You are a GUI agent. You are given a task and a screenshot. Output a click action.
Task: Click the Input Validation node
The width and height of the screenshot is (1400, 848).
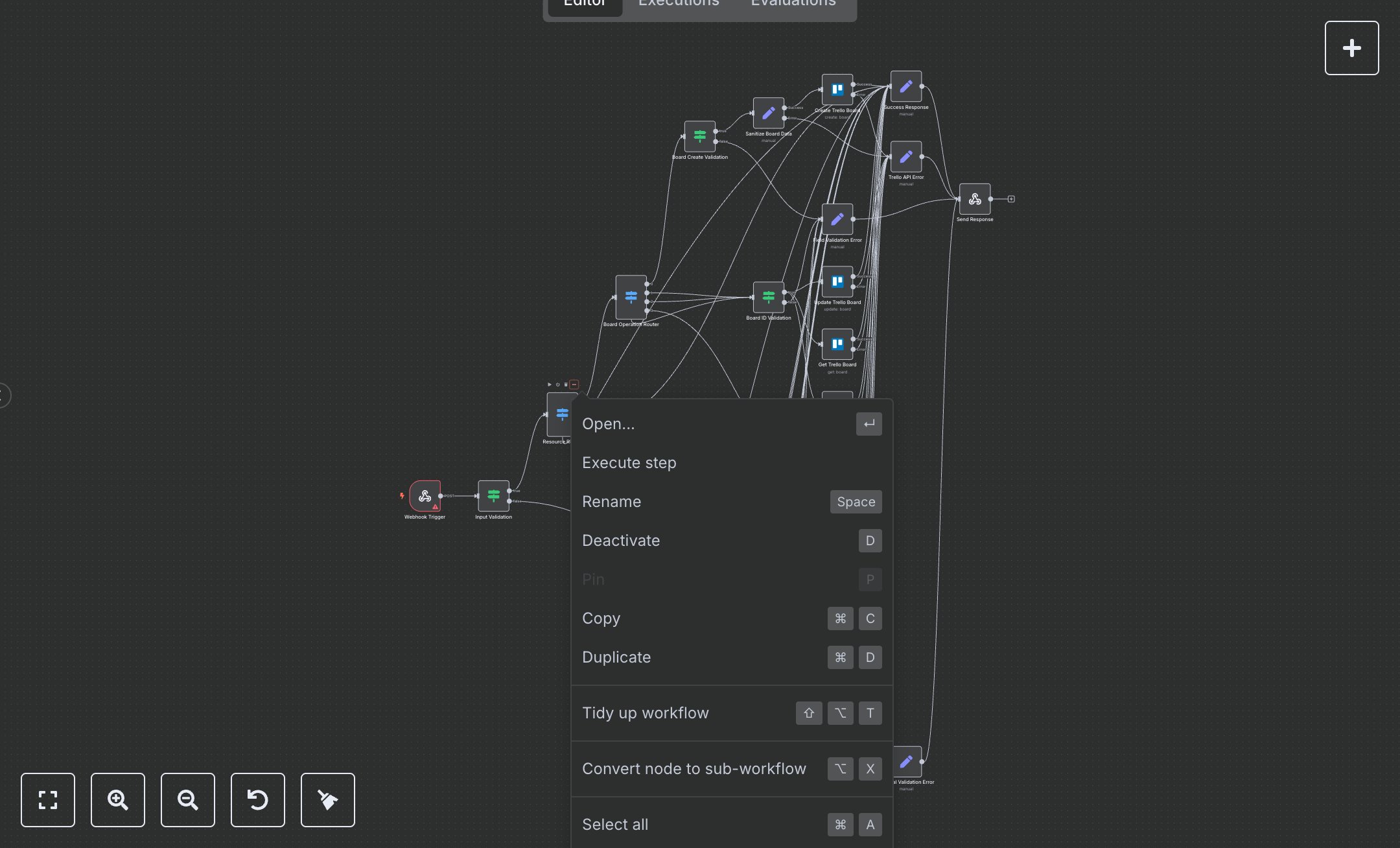(x=493, y=496)
